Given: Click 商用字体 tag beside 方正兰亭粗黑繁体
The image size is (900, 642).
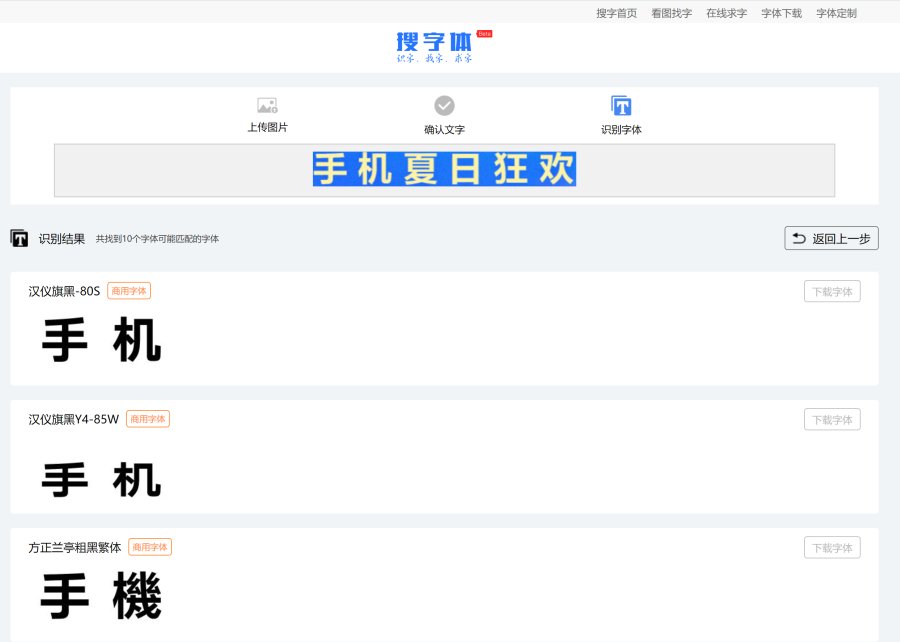Looking at the screenshot, I should (150, 547).
